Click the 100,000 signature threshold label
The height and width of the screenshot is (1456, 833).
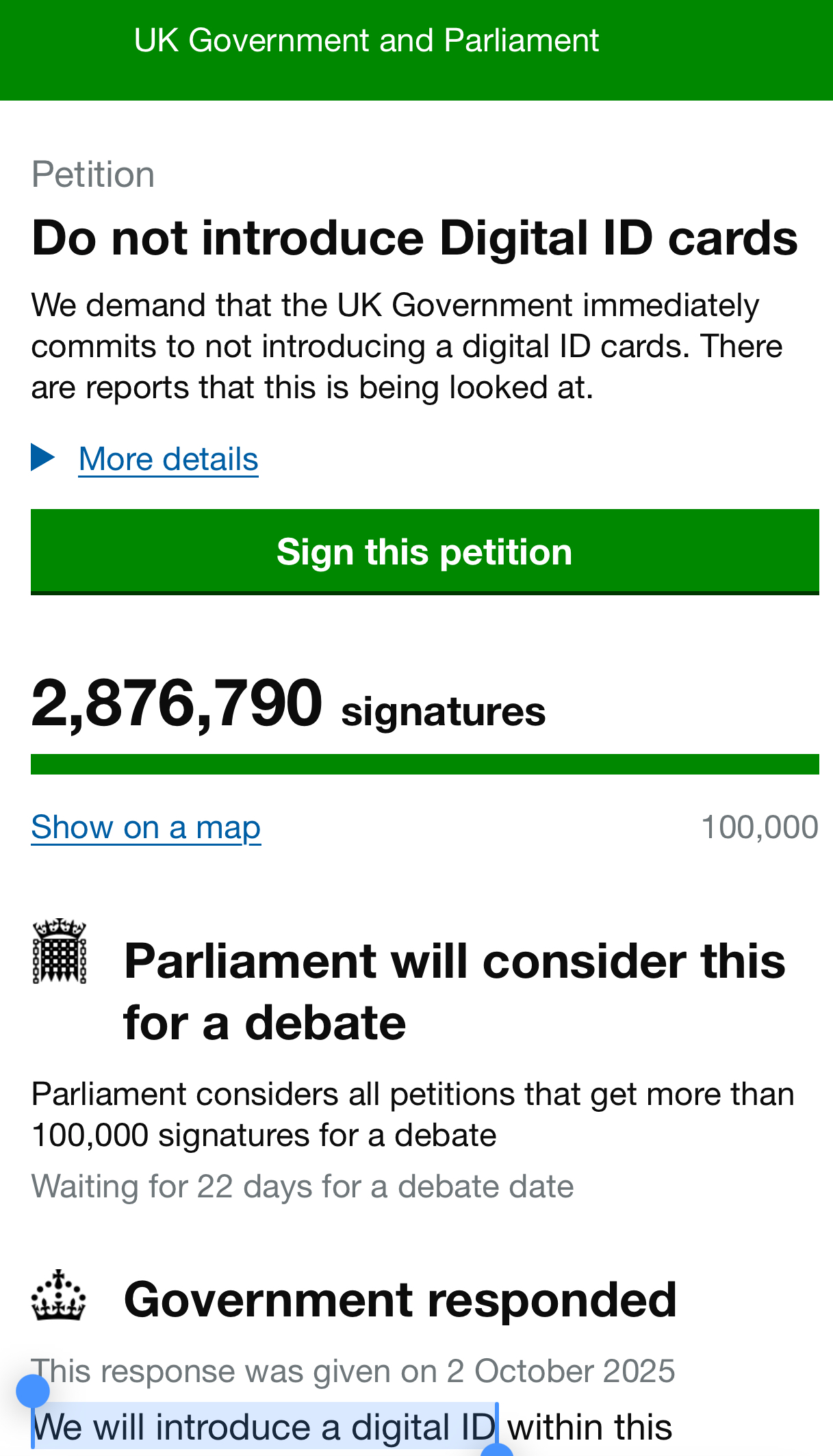(x=760, y=827)
